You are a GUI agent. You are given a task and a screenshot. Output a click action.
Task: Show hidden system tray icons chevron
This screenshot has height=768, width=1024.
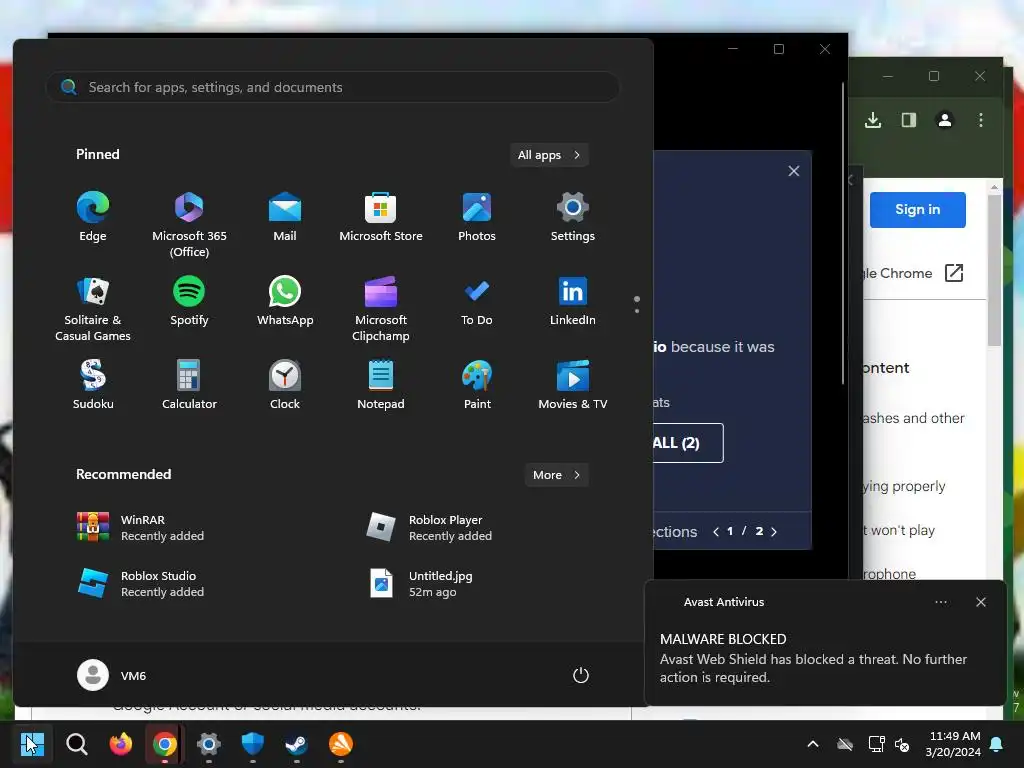[x=813, y=744]
